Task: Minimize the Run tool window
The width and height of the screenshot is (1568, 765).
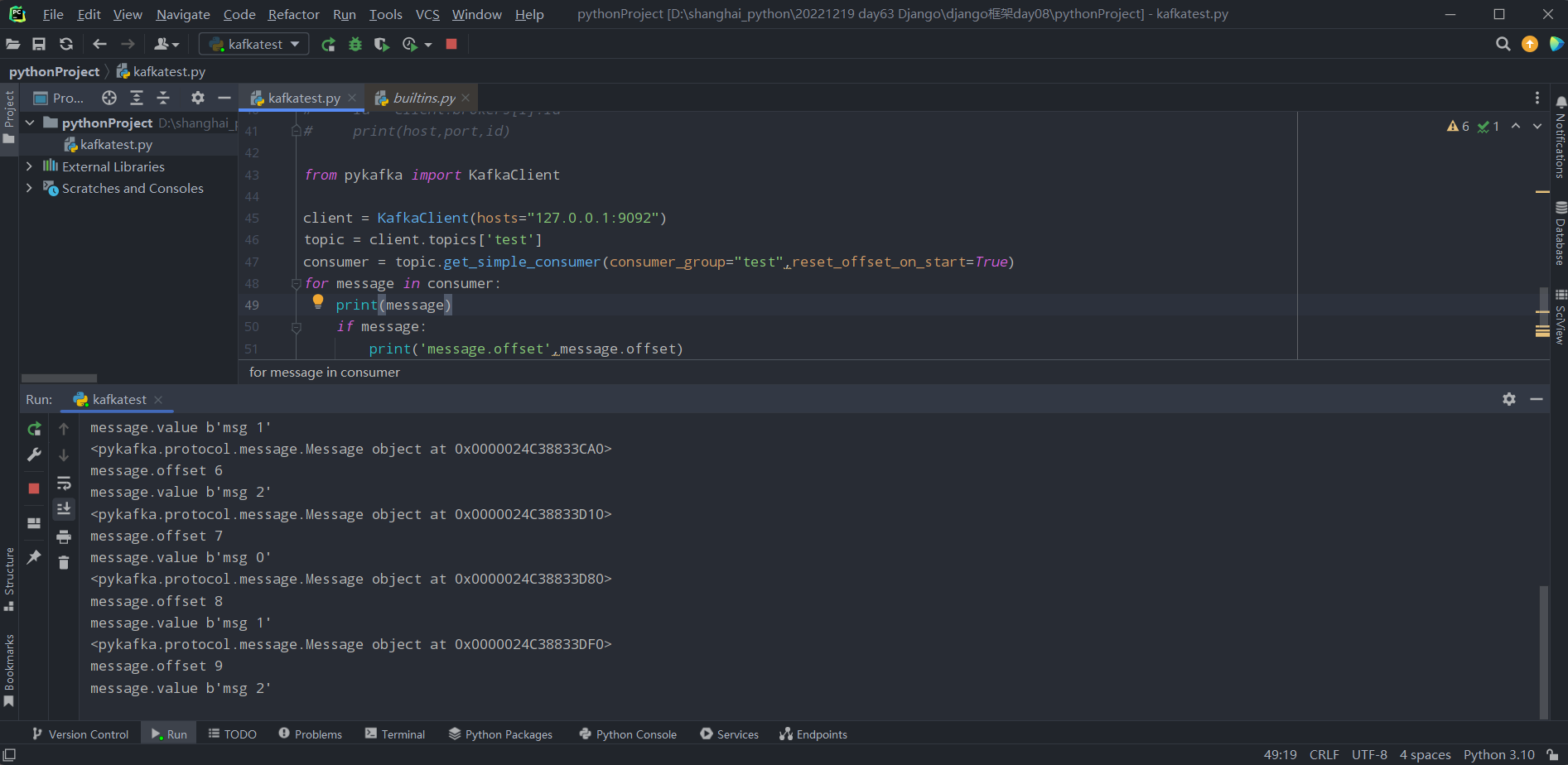Action: 1537,399
